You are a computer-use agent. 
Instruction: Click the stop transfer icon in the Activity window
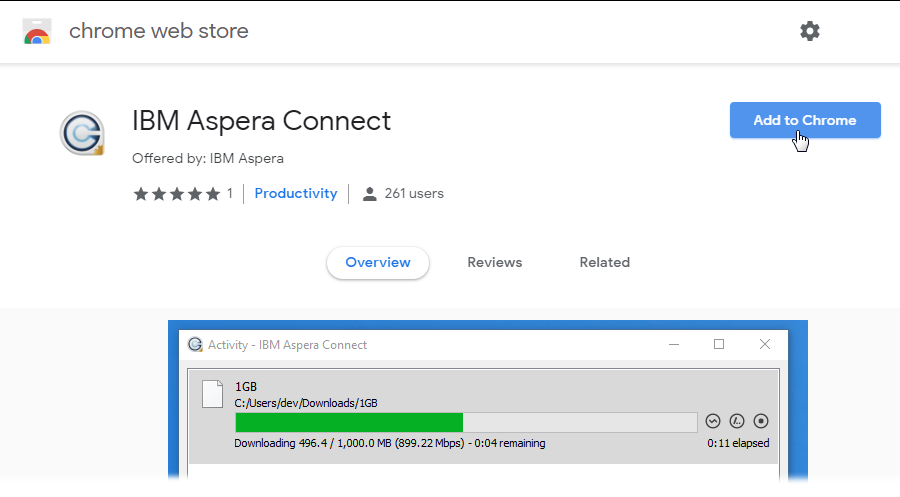click(760, 421)
